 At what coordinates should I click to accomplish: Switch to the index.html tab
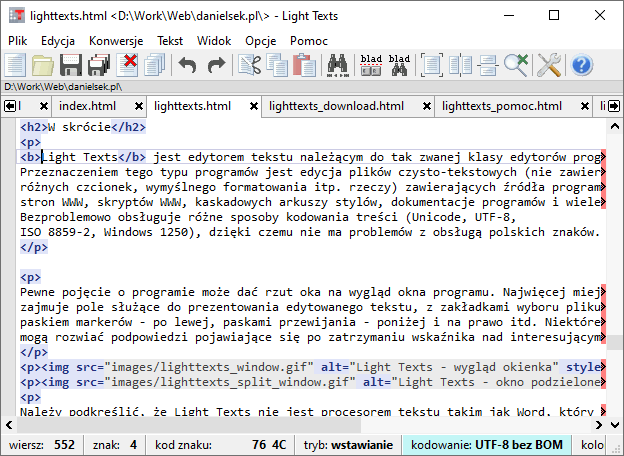coord(87,106)
